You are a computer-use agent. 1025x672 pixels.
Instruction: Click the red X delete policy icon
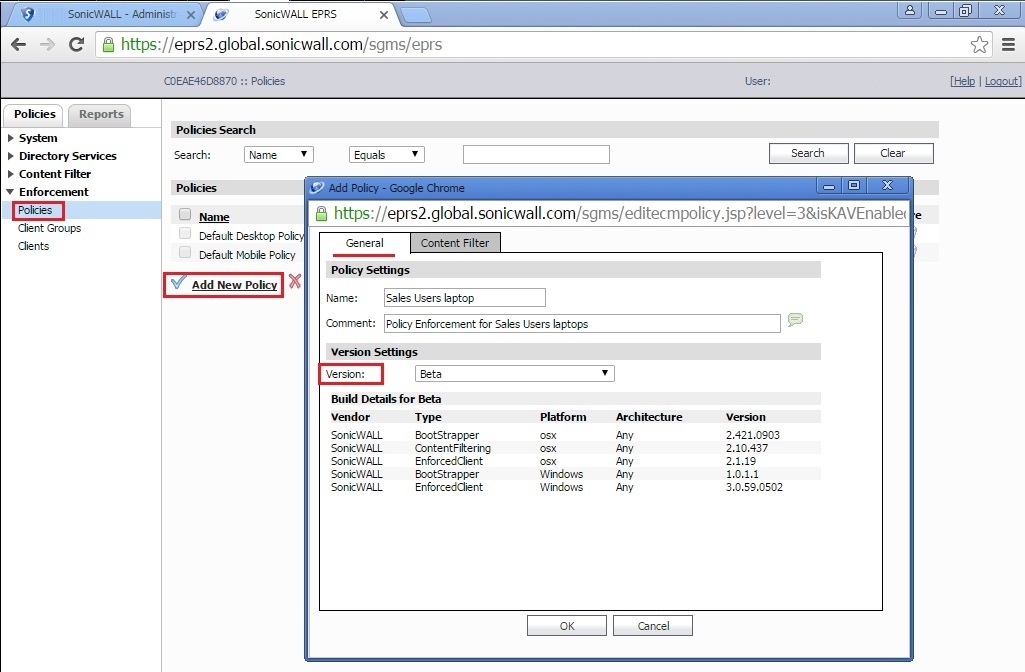click(x=295, y=282)
